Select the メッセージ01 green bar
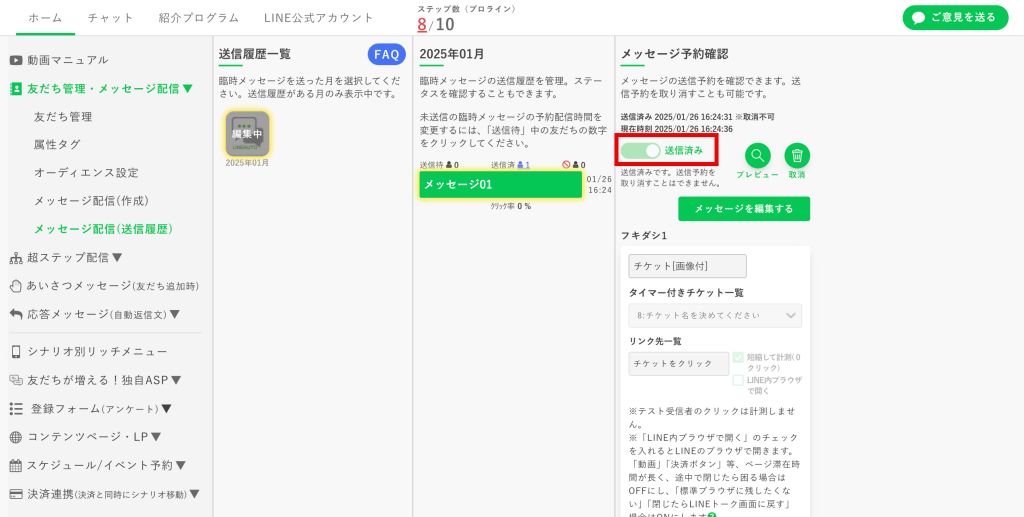Screen dimensions: 1024x517 (500, 185)
